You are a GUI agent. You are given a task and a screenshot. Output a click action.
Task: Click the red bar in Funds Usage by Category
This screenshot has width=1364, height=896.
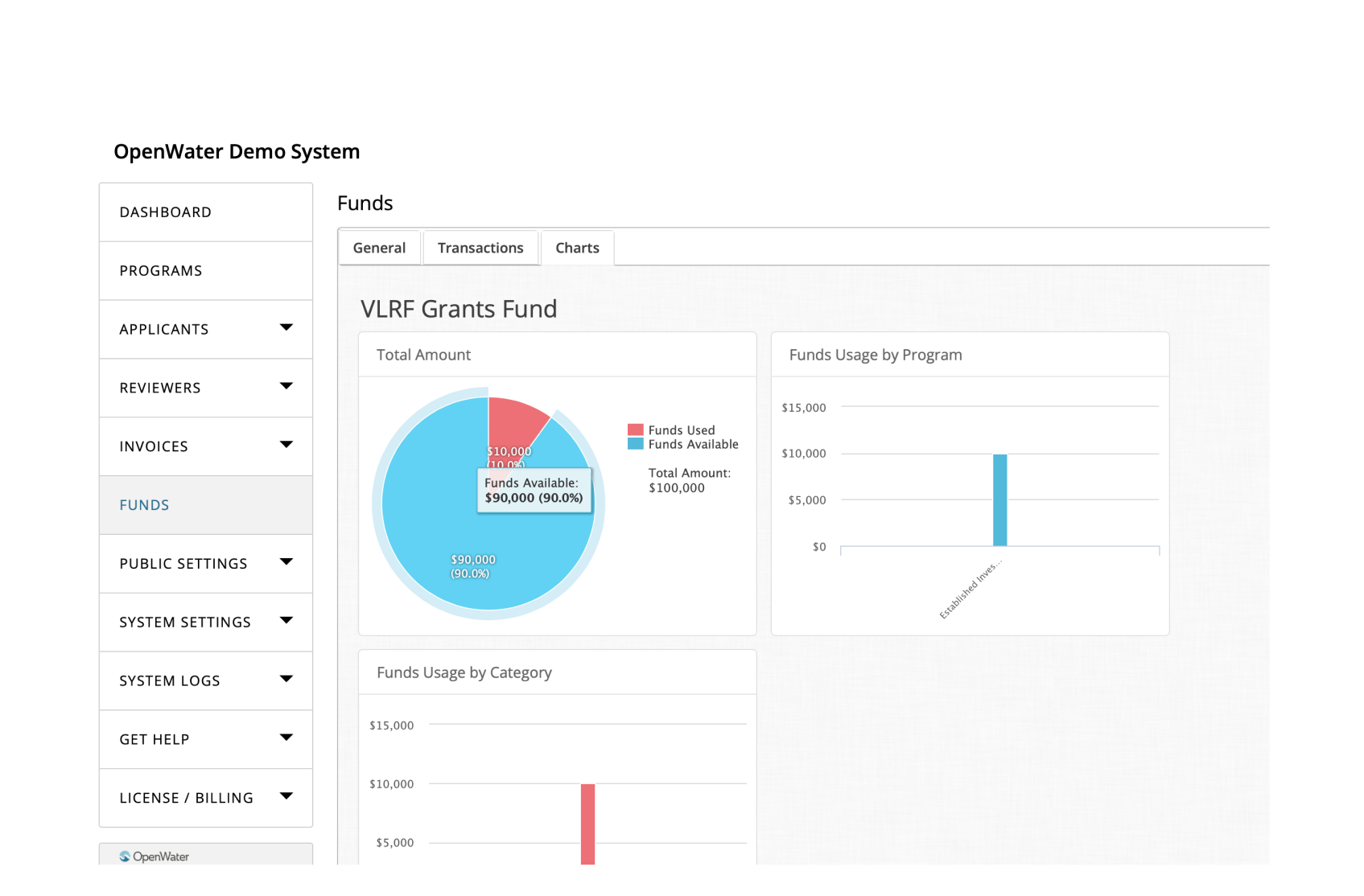click(588, 824)
